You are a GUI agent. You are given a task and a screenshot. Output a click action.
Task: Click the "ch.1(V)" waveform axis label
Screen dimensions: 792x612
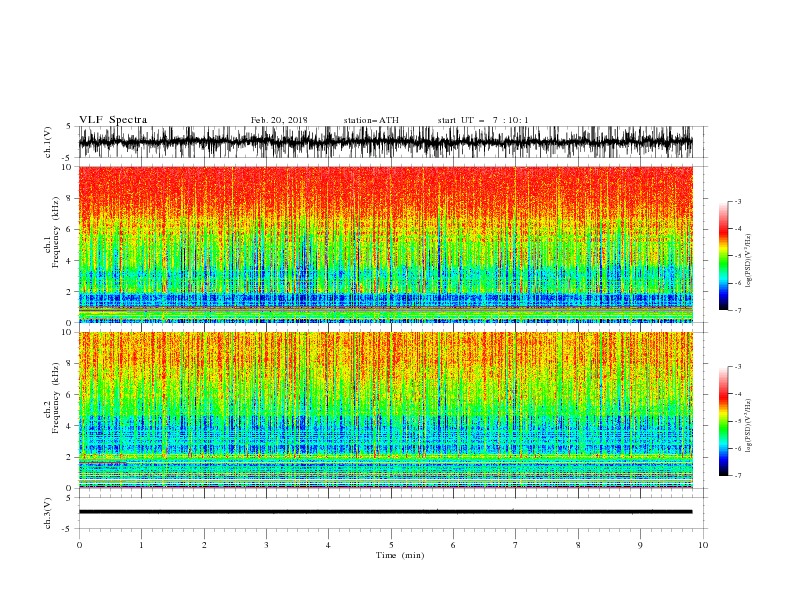(x=48, y=142)
